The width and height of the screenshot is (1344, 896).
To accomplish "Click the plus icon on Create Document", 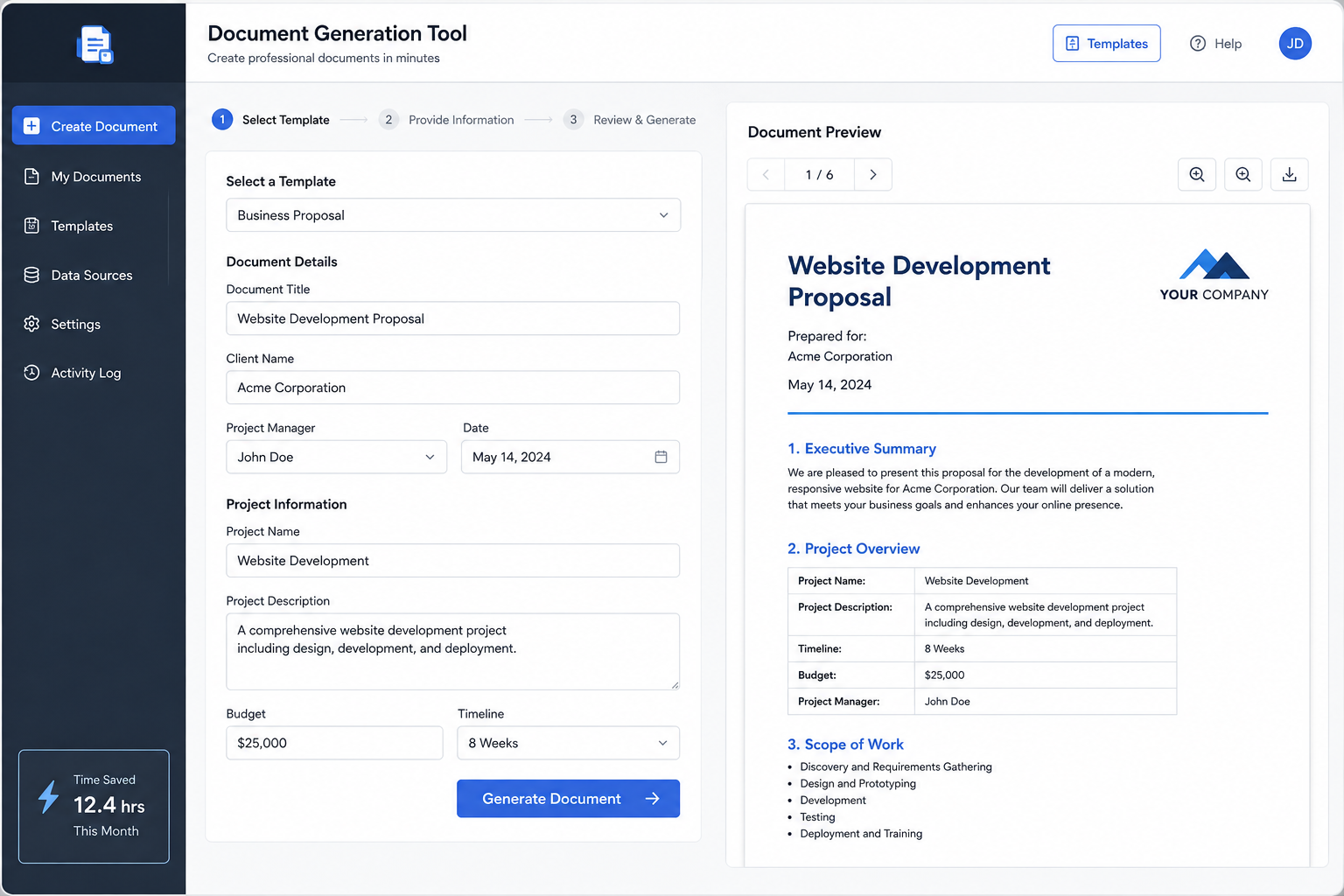I will click(31, 126).
